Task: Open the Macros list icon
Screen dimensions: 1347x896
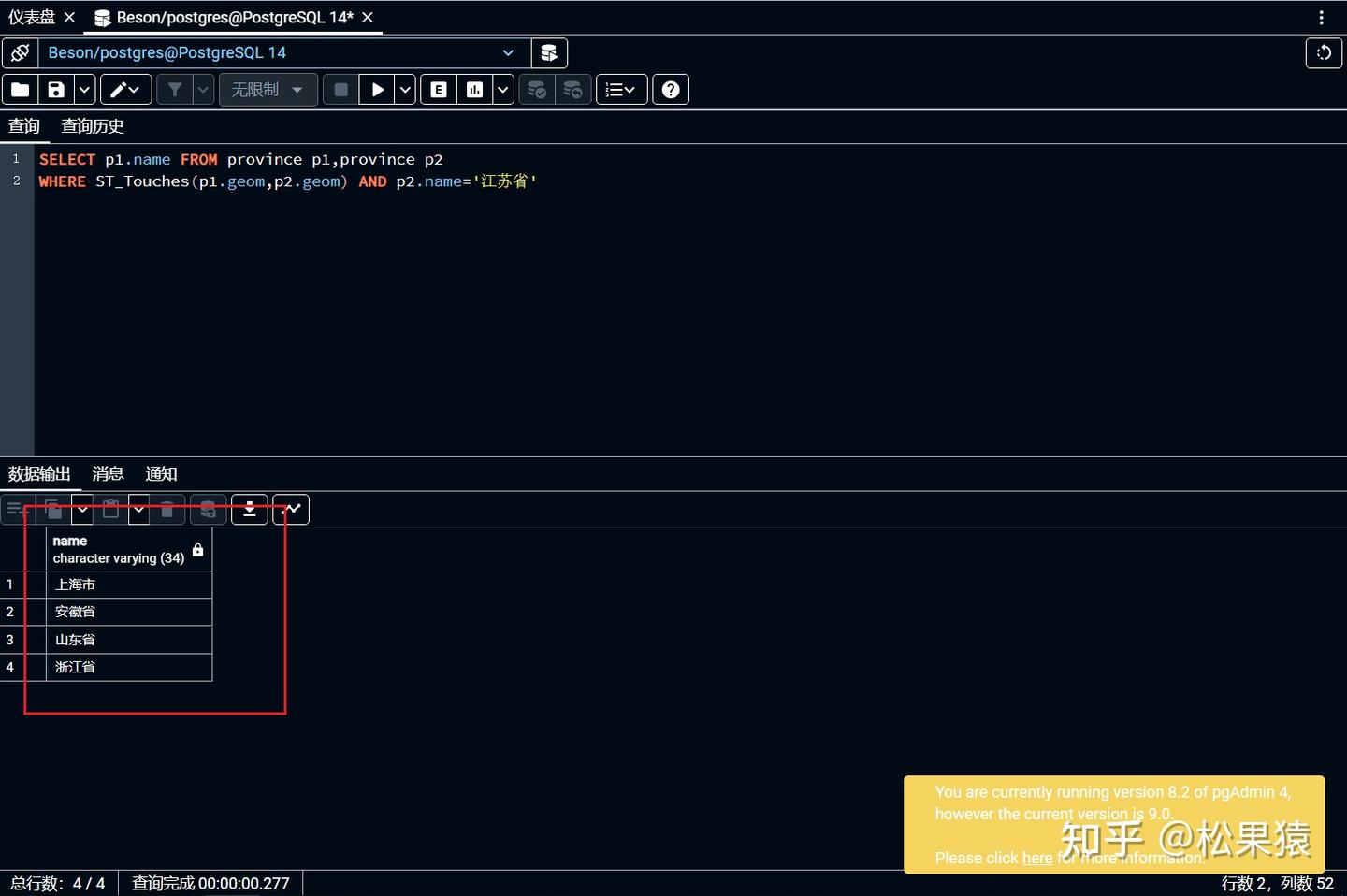Action: pyautogui.click(x=621, y=90)
